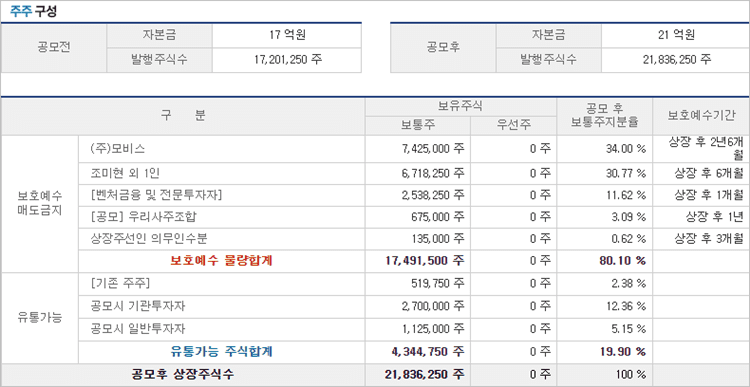Click the 상장주선인 의무인수분 row name
Screen dimensions: 750x387
(149, 239)
